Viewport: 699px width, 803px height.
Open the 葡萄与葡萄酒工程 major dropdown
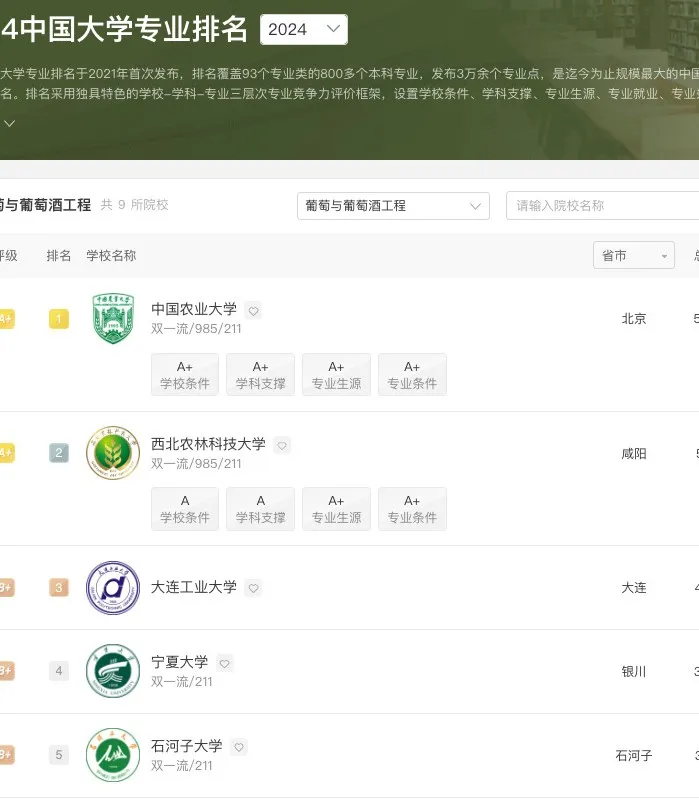pyautogui.click(x=393, y=206)
